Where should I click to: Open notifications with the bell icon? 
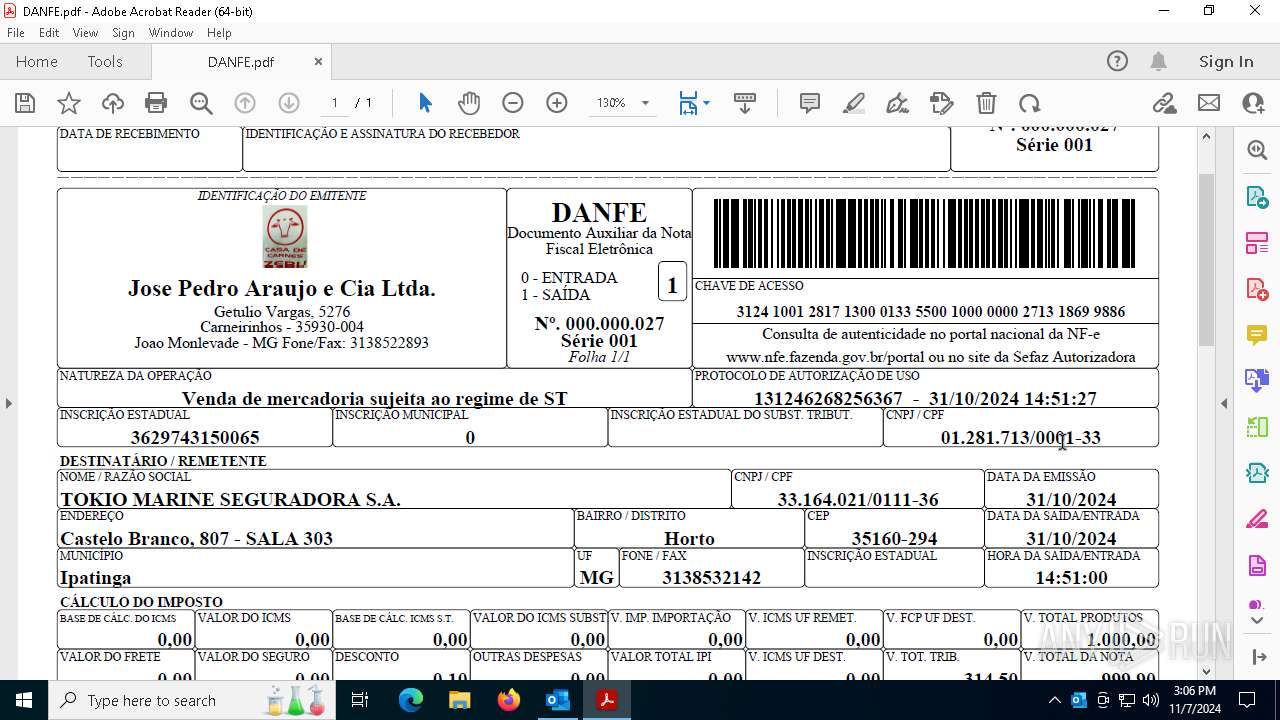point(1158,61)
